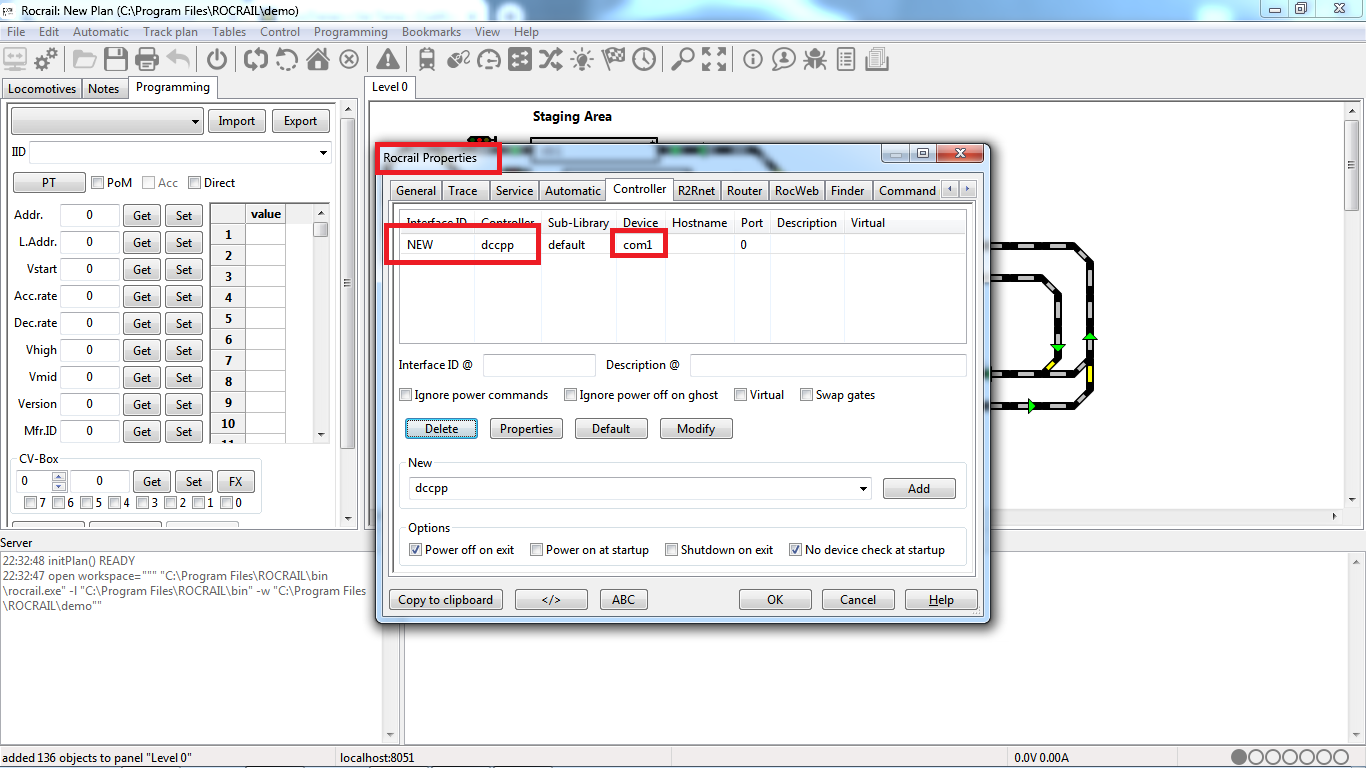
Task: Click the dashed-circle reset icon
Action: tap(287, 59)
